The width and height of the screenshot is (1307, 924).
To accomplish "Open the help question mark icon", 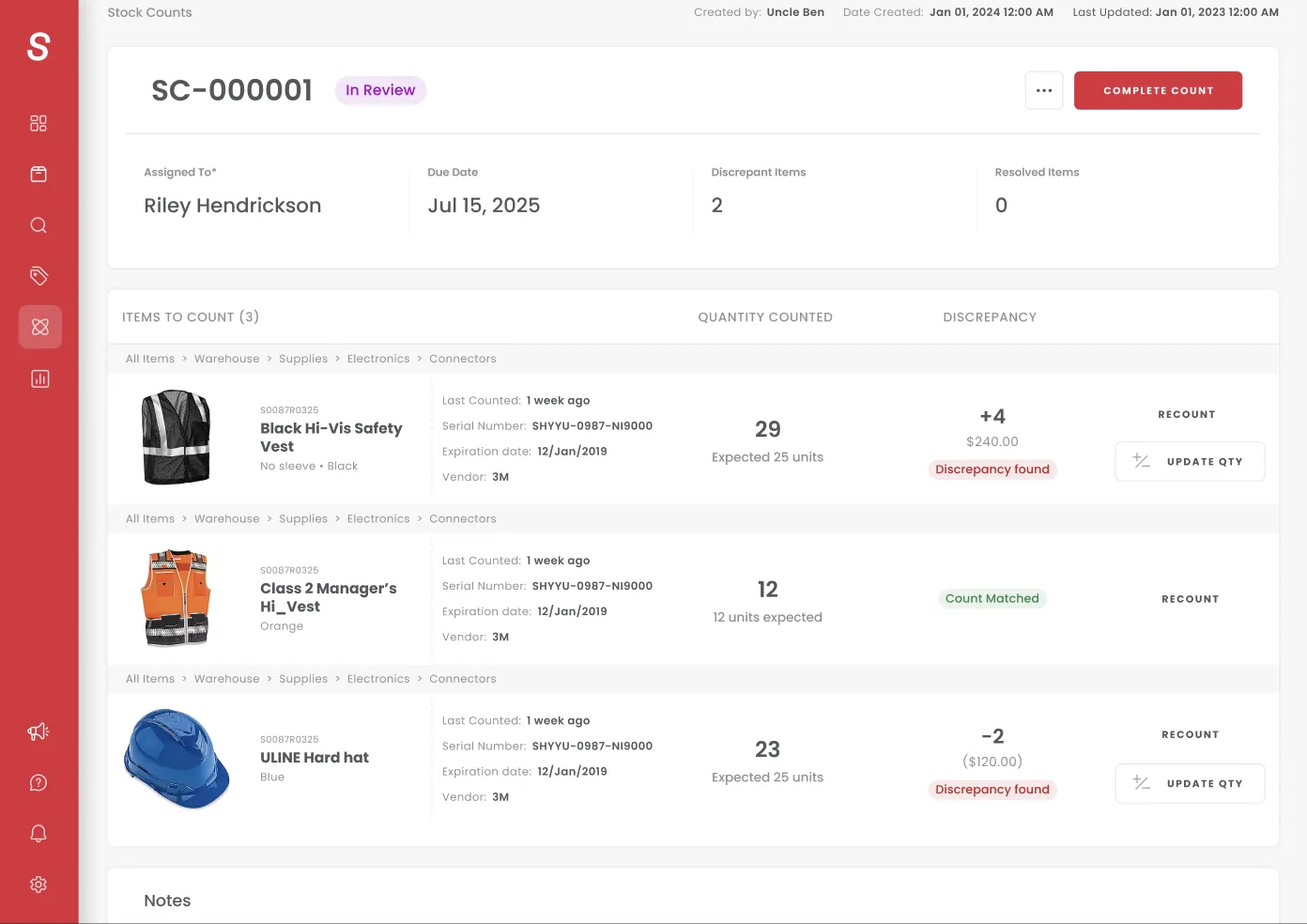I will [x=38, y=783].
